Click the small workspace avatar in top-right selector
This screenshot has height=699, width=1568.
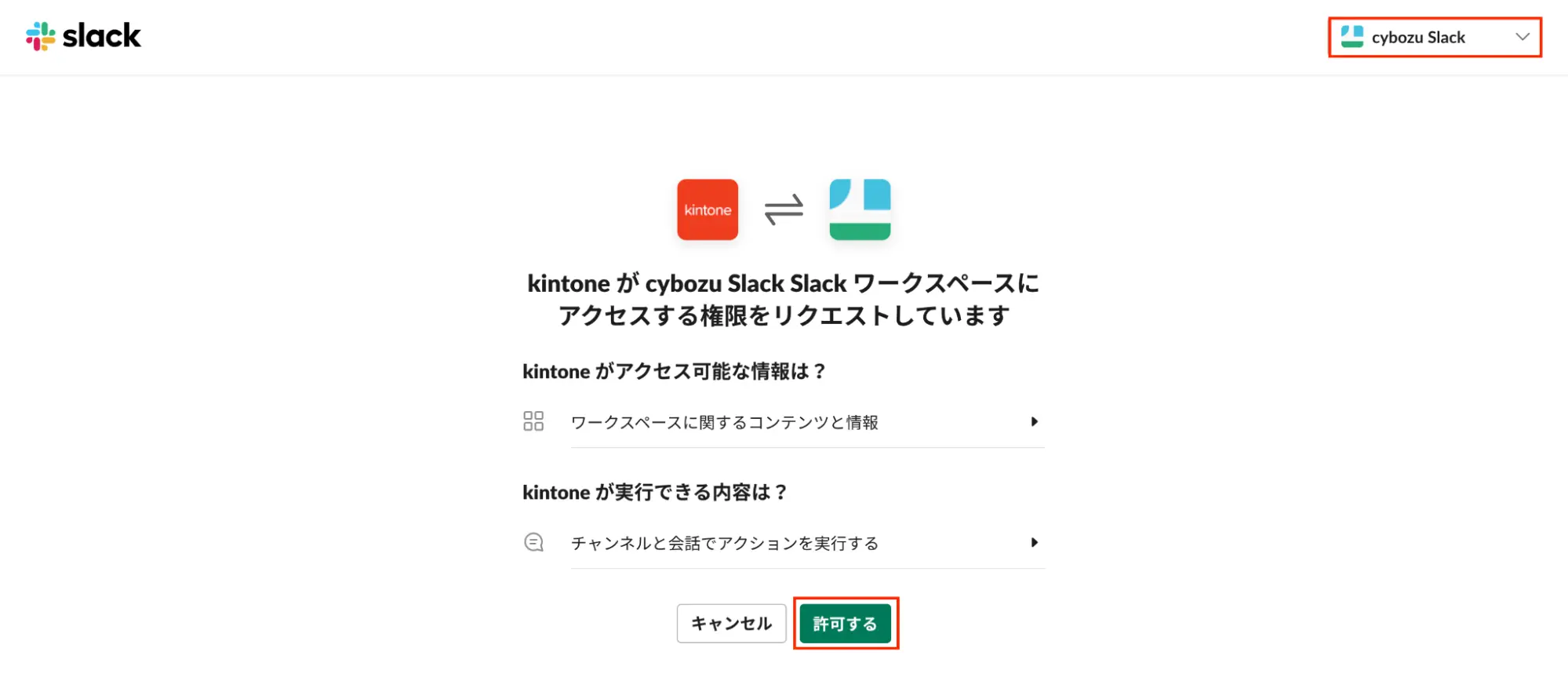[x=1352, y=37]
